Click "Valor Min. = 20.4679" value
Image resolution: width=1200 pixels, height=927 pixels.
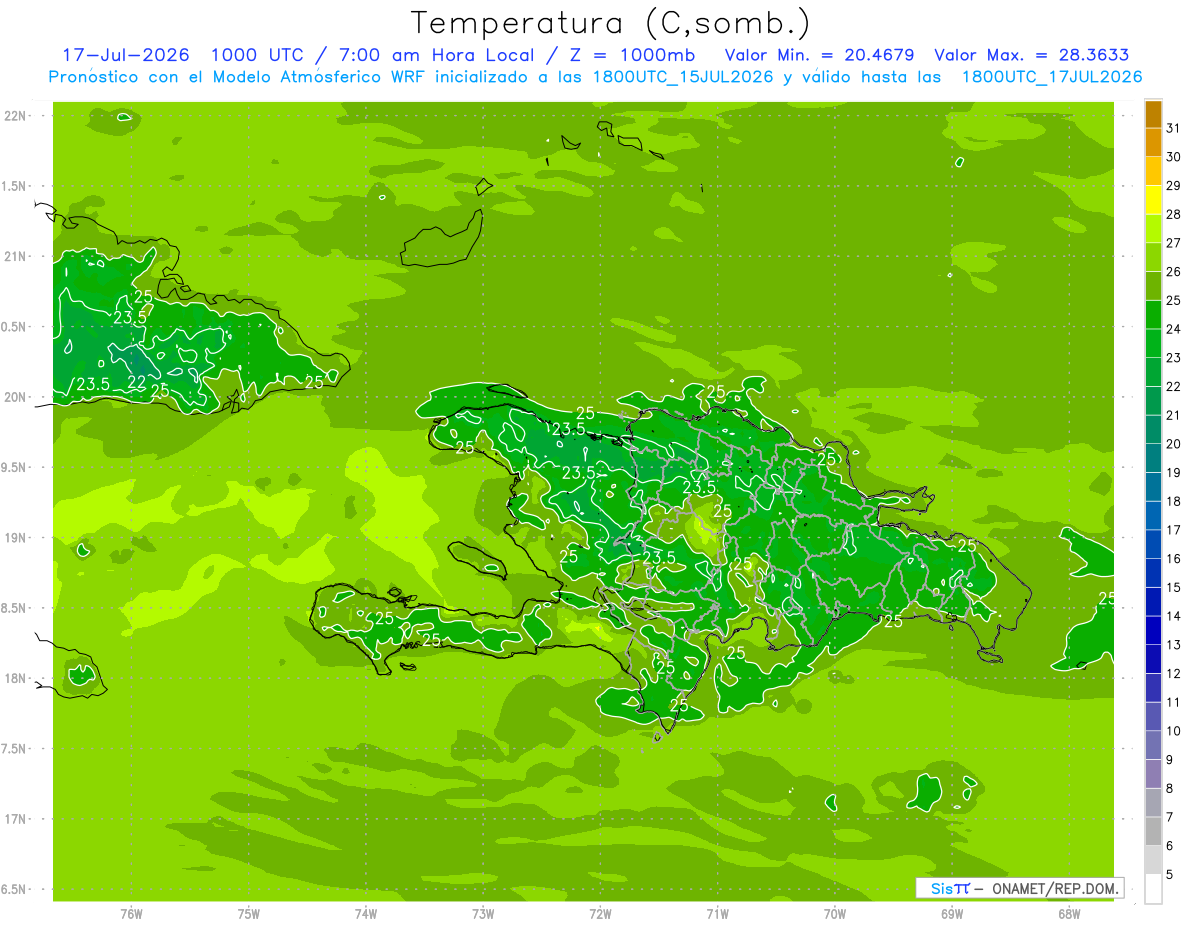click(819, 55)
